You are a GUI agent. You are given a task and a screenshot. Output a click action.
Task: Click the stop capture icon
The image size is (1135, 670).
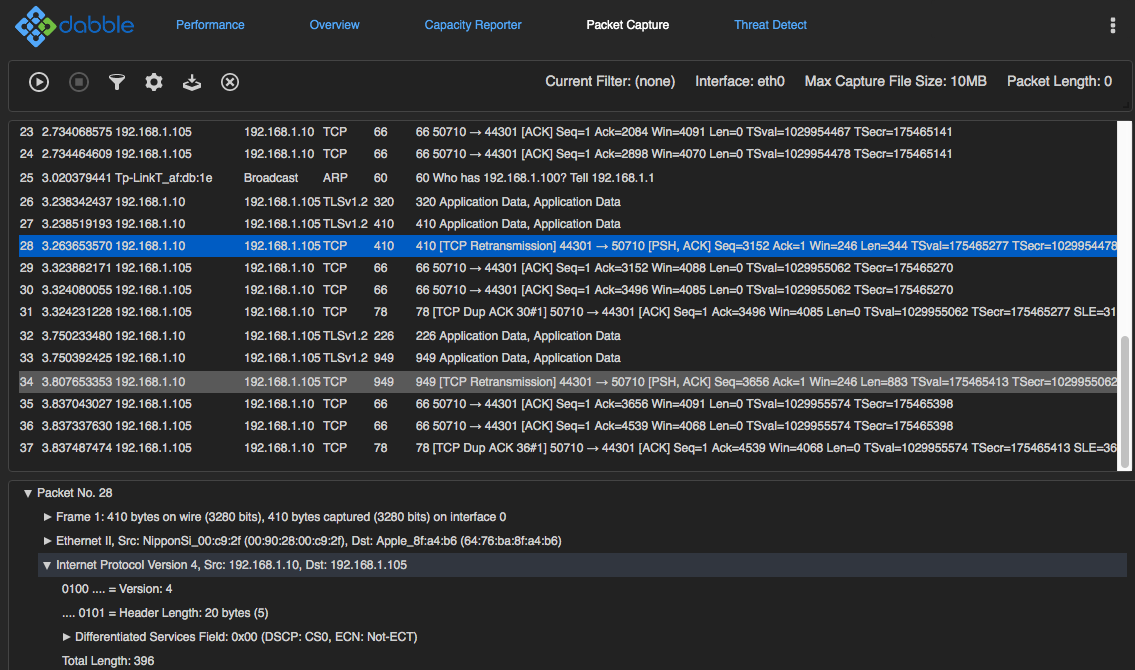(79, 82)
